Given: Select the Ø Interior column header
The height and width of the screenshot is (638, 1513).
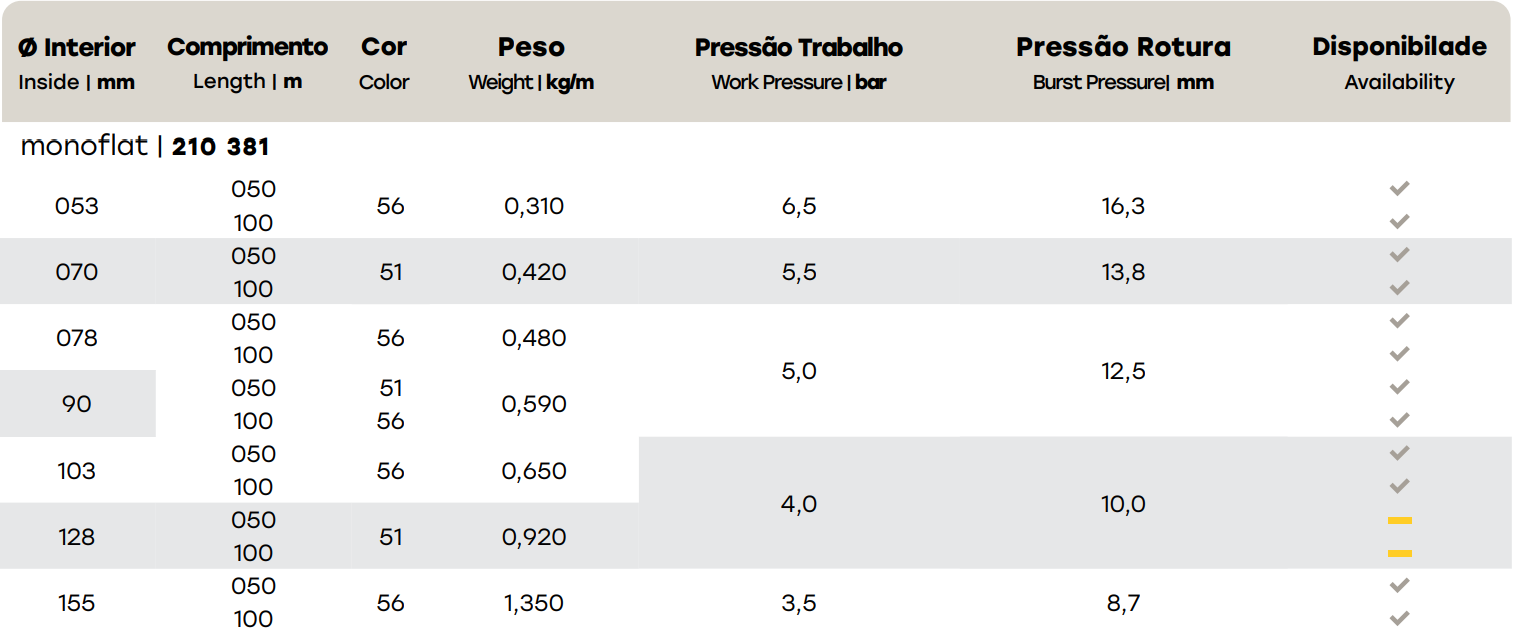Looking at the screenshot, I should pos(77,64).
